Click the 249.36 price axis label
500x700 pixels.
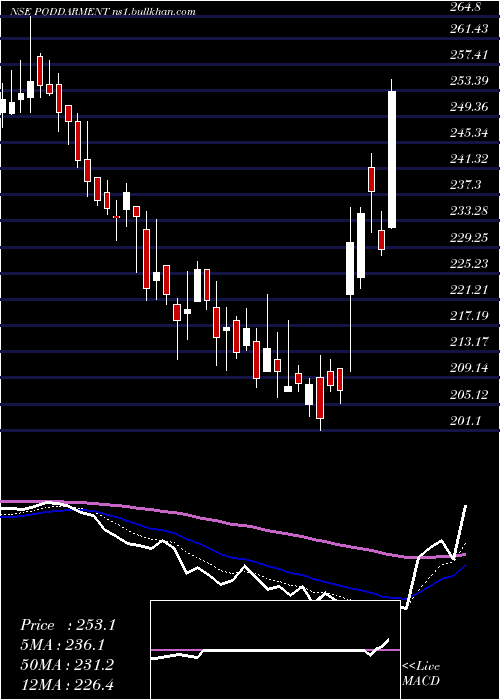click(x=470, y=107)
